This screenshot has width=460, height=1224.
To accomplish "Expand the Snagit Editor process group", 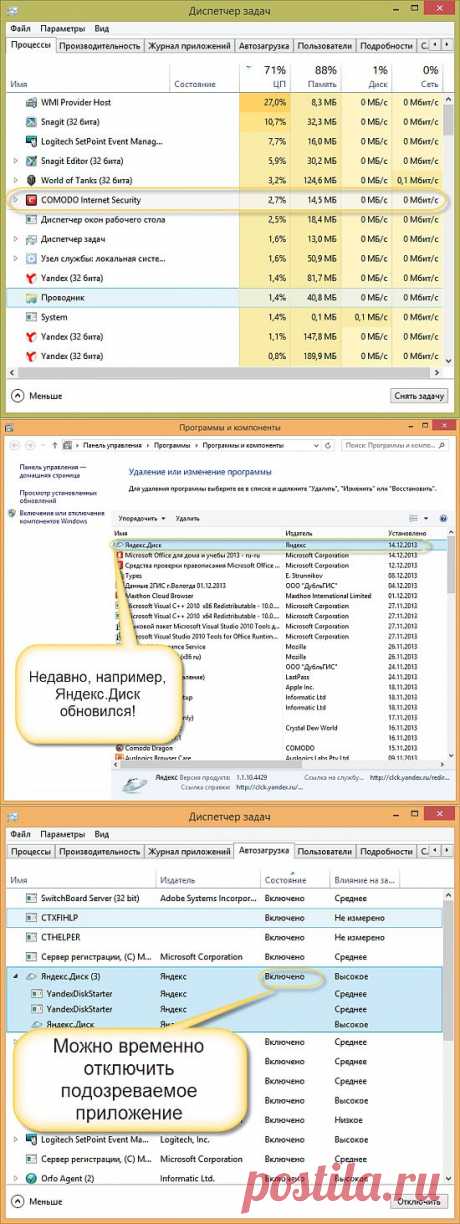I will click(15, 161).
